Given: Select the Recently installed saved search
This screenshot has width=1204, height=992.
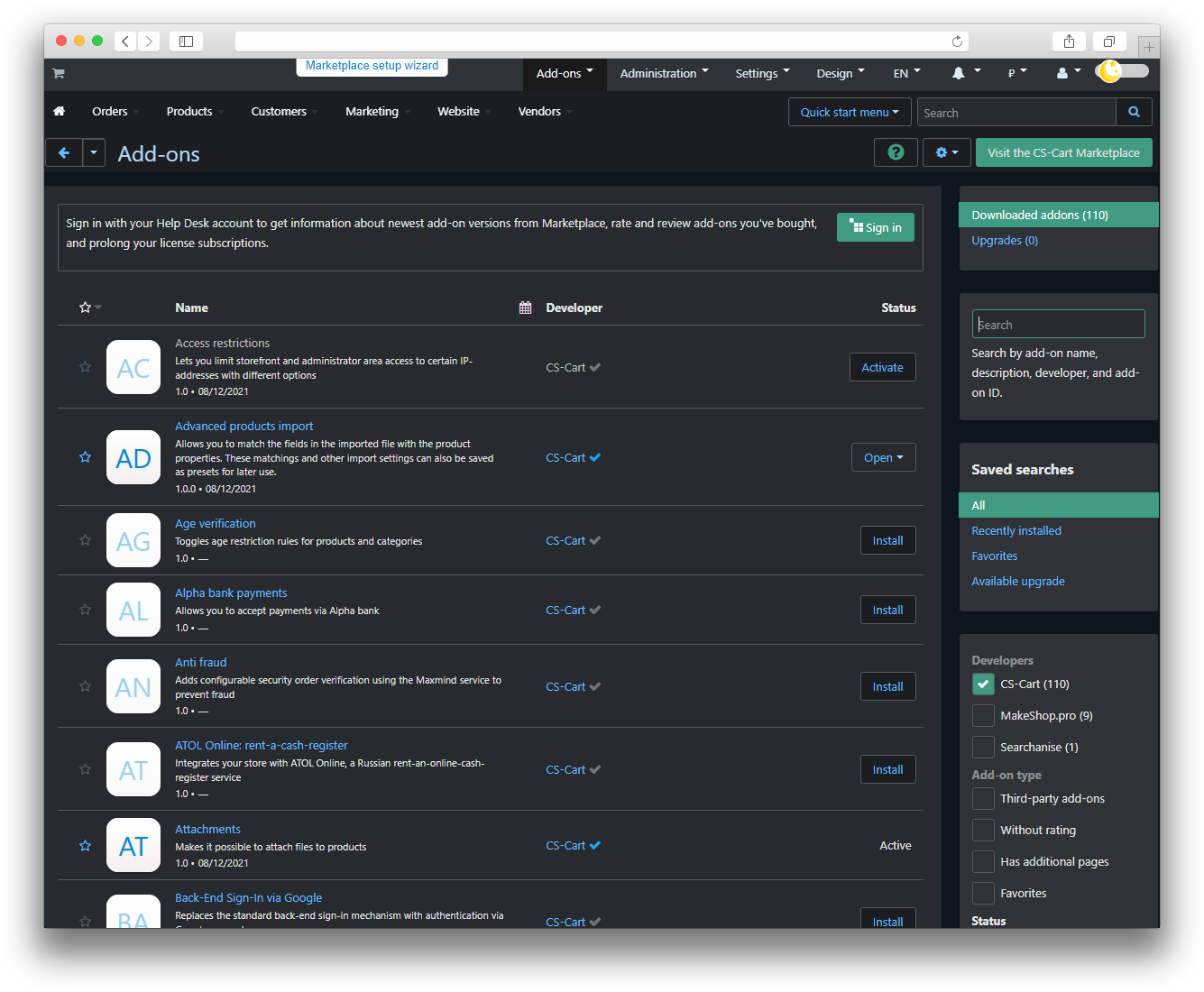Looking at the screenshot, I should point(1016,531).
